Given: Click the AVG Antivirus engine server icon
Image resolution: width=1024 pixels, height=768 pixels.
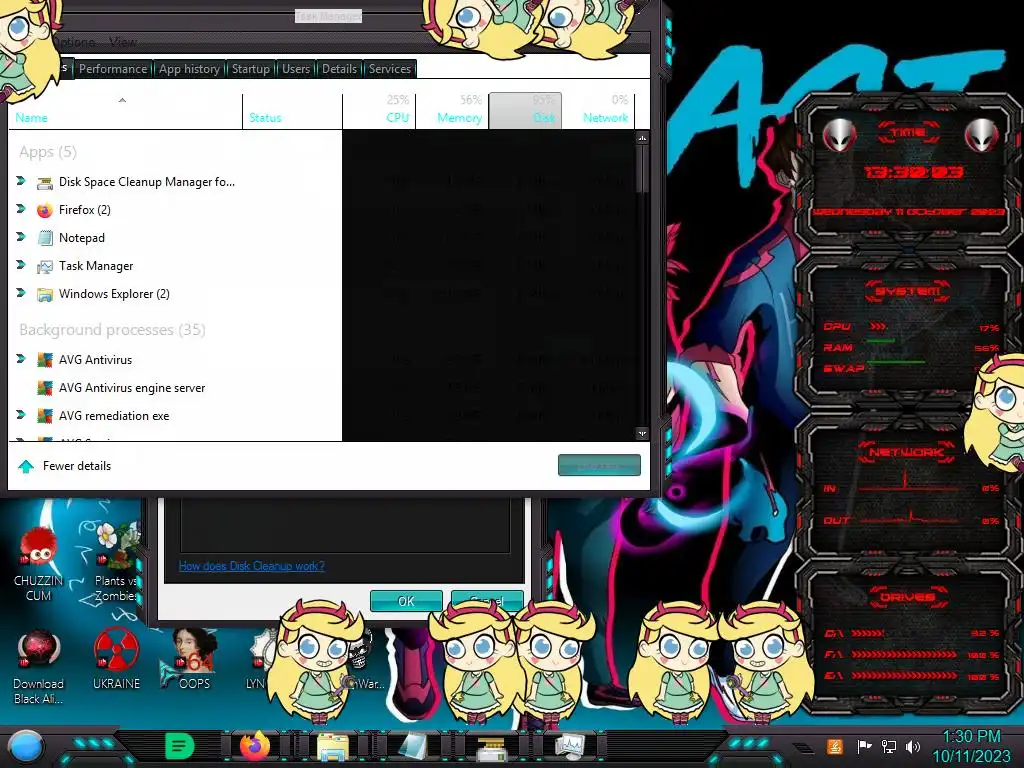Looking at the screenshot, I should point(44,388).
